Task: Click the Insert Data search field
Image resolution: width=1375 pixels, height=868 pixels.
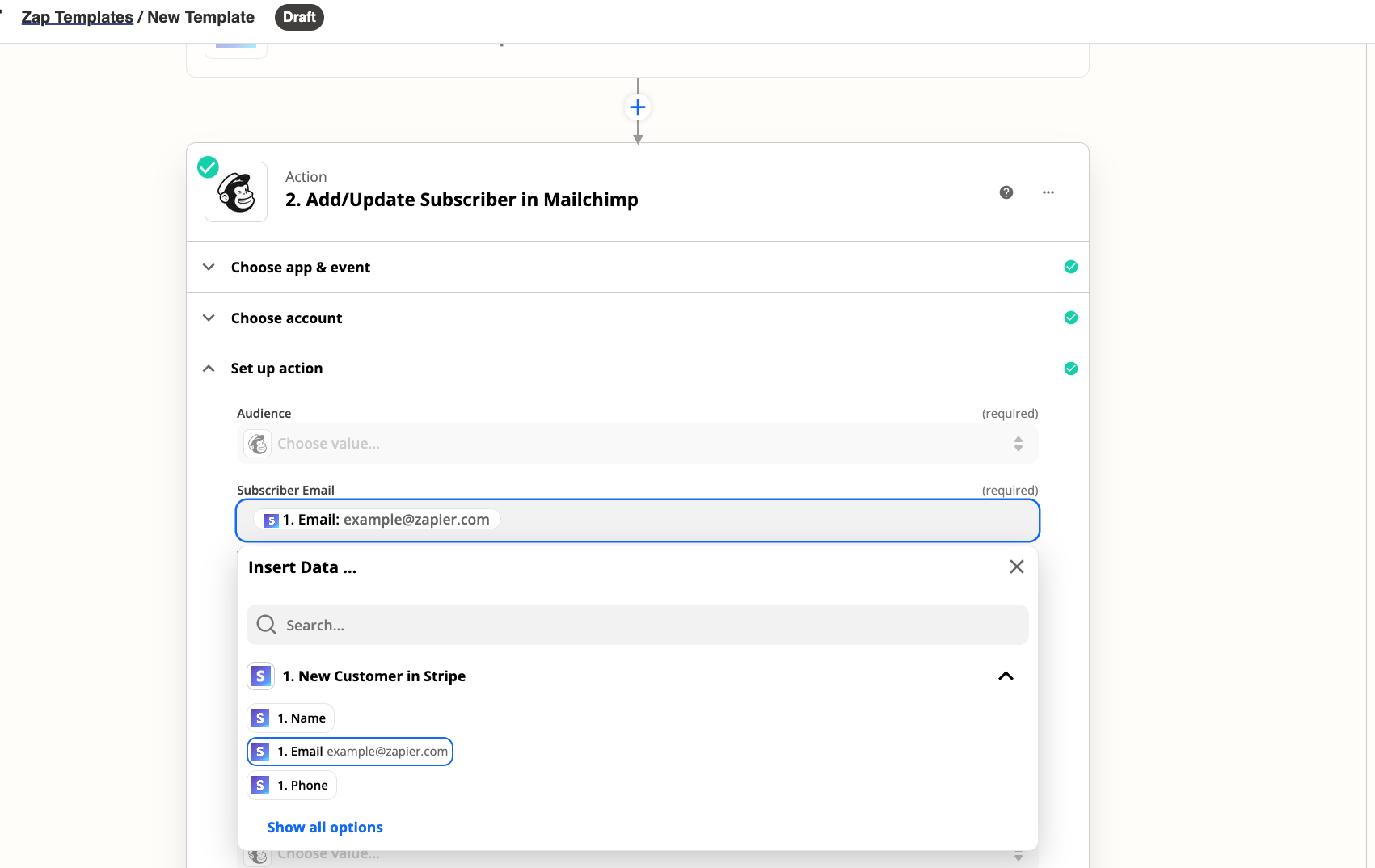Action: coord(637,625)
